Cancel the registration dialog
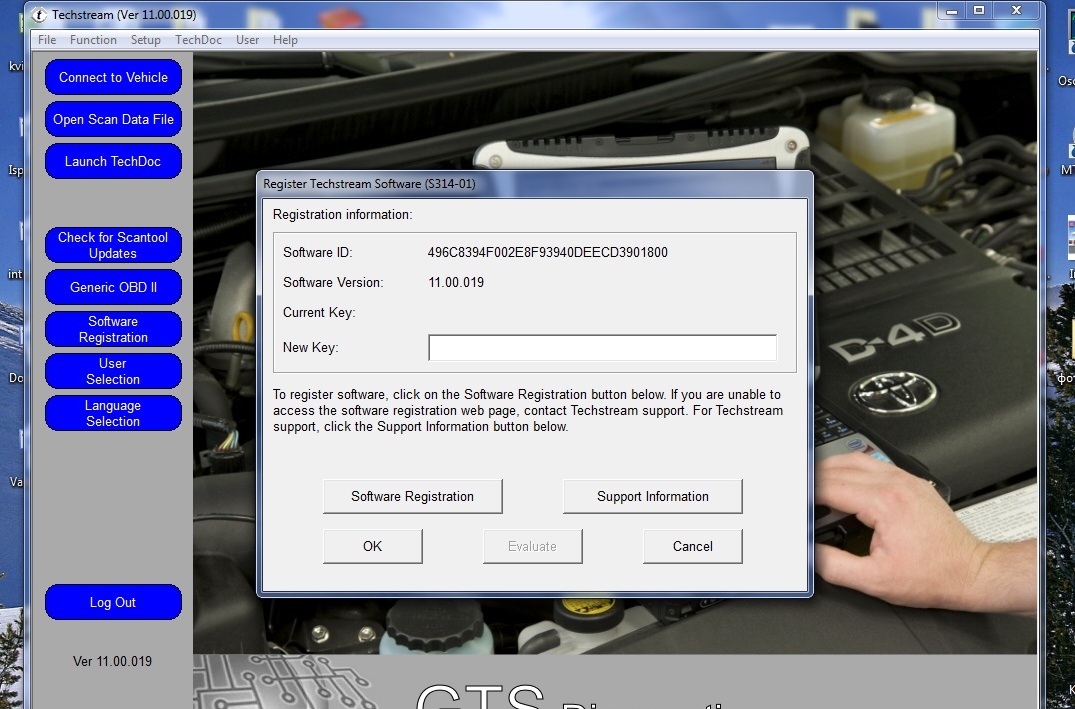 coord(692,546)
